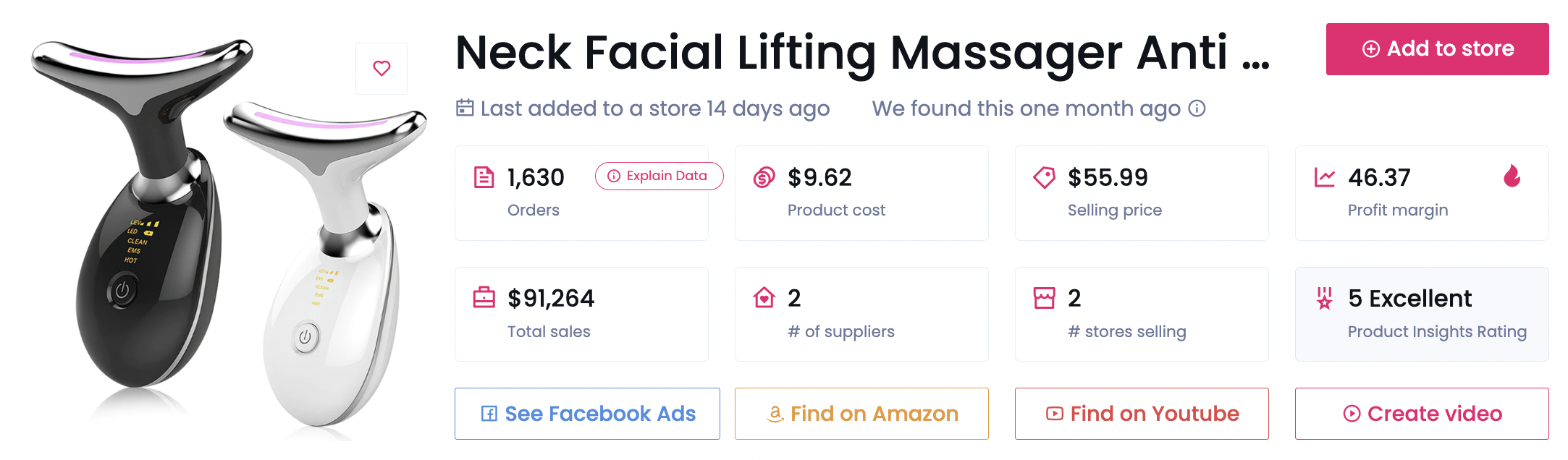The width and height of the screenshot is (1568, 460).
Task: Click the heart favorite icon
Action: [382, 68]
